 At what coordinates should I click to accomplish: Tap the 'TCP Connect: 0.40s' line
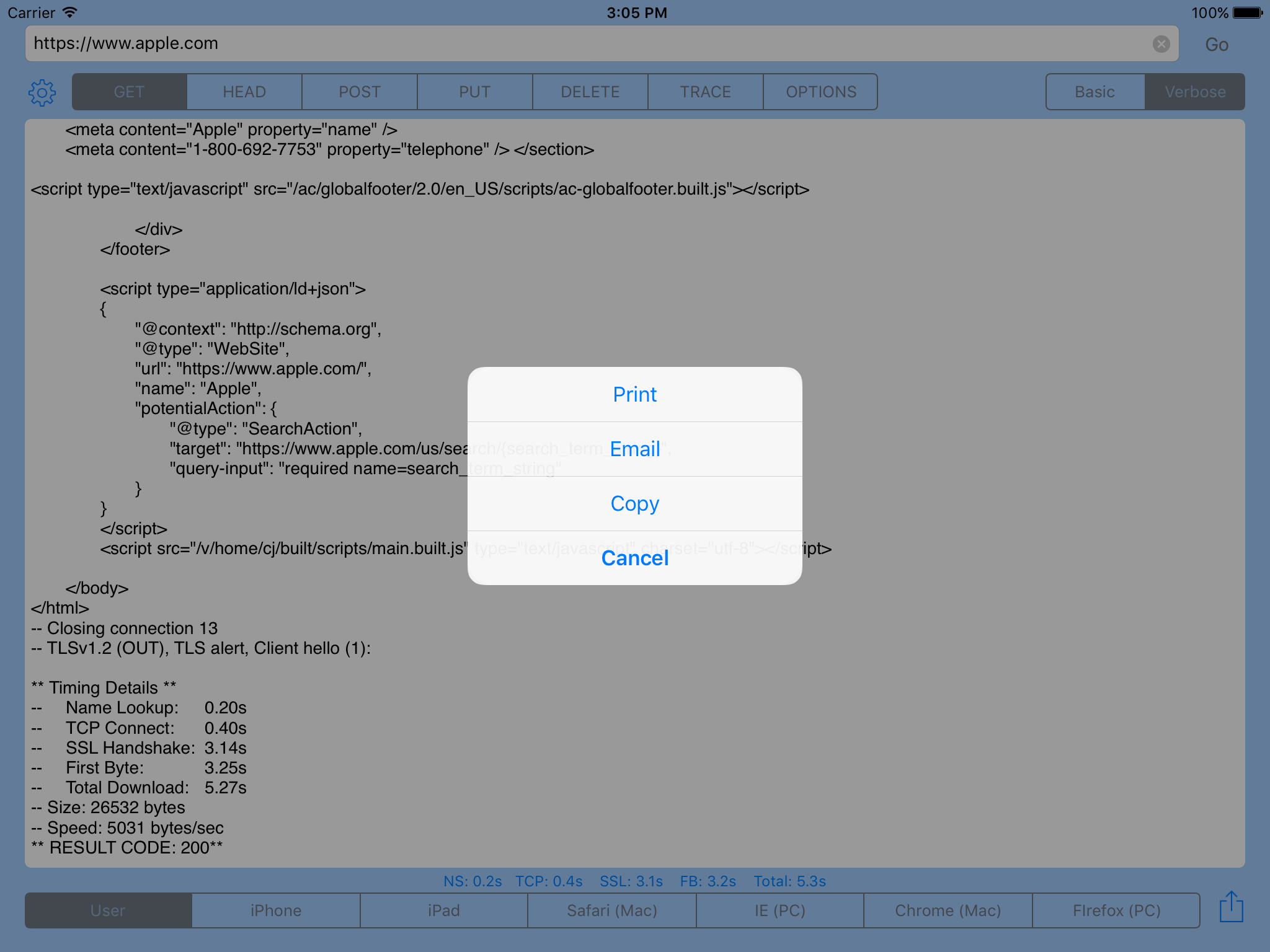pos(139,728)
